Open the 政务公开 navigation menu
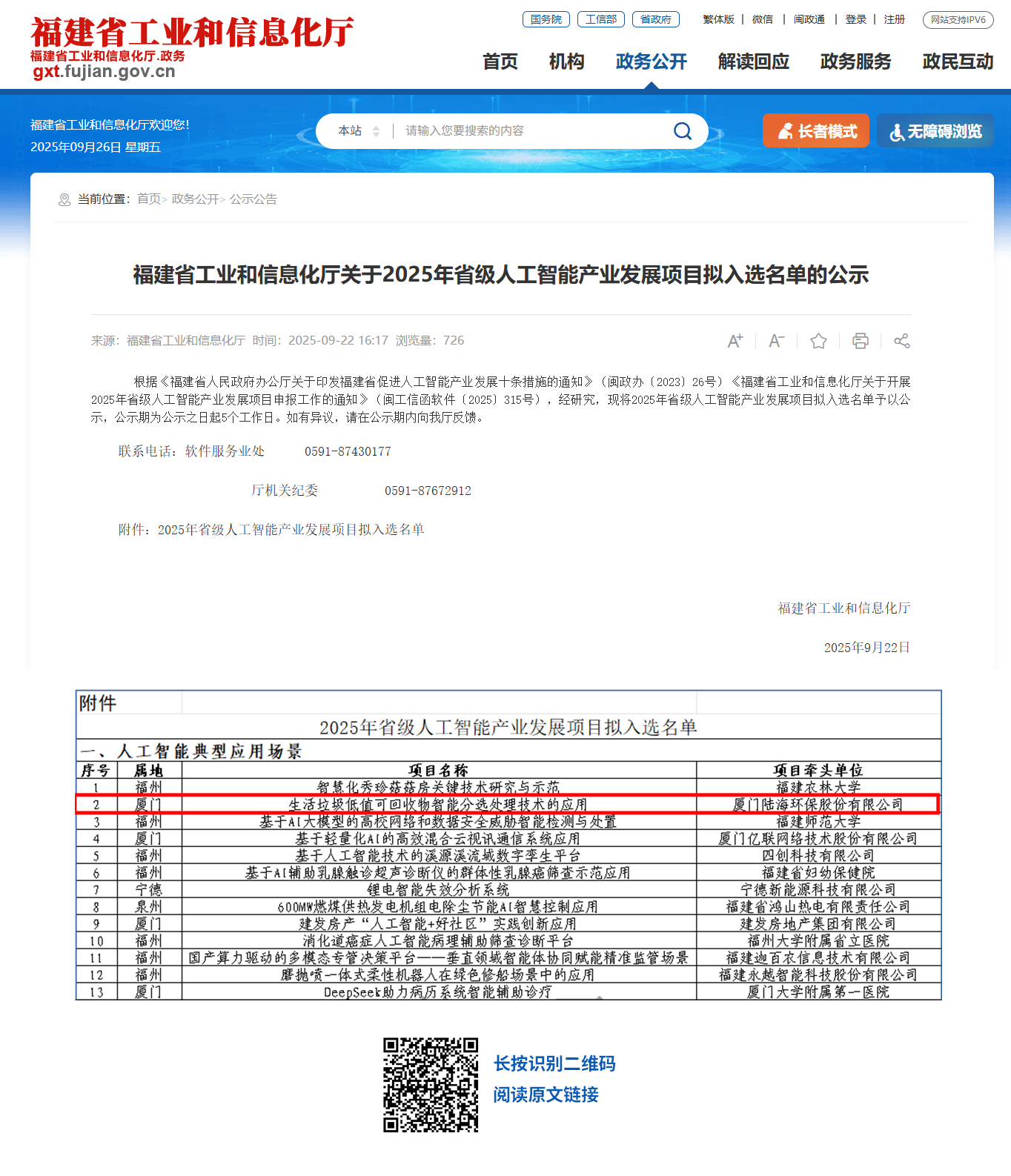This screenshot has height=1176, width=1011. (x=651, y=62)
